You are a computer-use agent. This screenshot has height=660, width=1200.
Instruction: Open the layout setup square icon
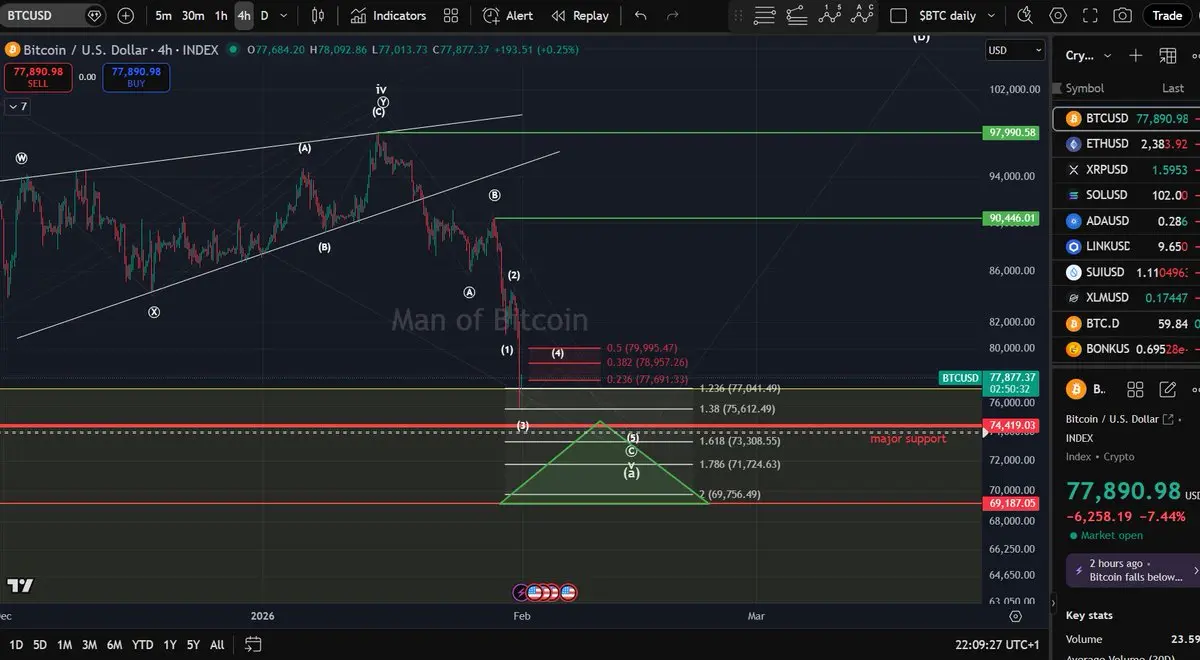899,15
